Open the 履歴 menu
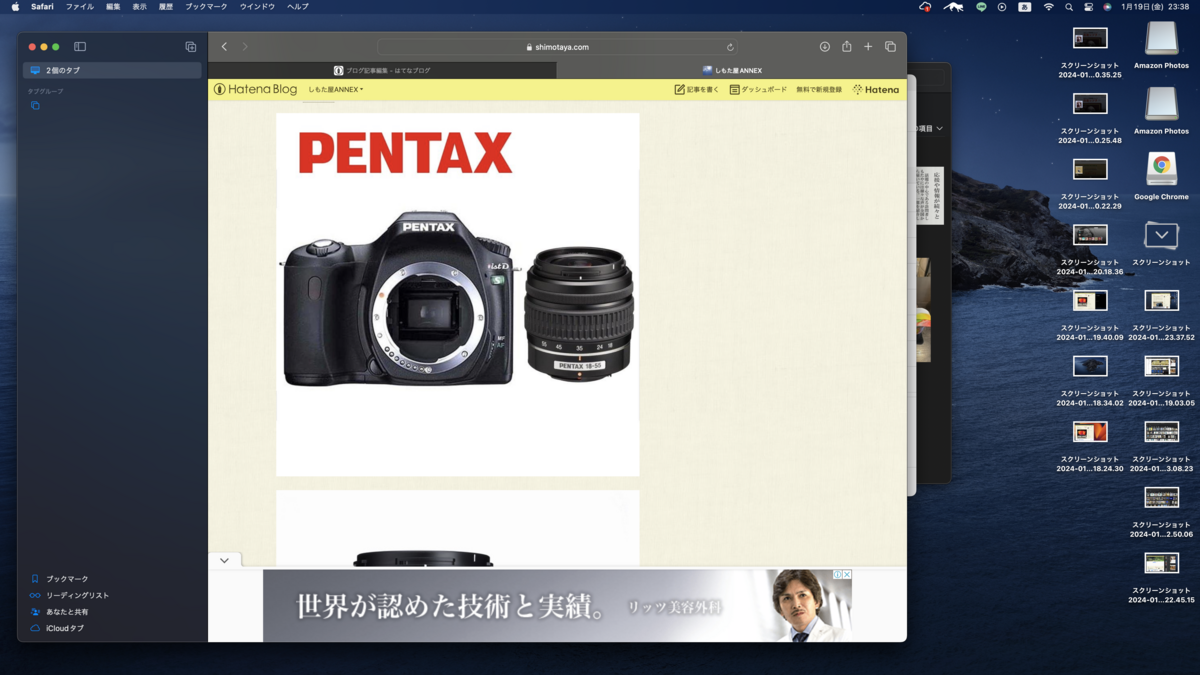The height and width of the screenshot is (675, 1200). click(166, 7)
